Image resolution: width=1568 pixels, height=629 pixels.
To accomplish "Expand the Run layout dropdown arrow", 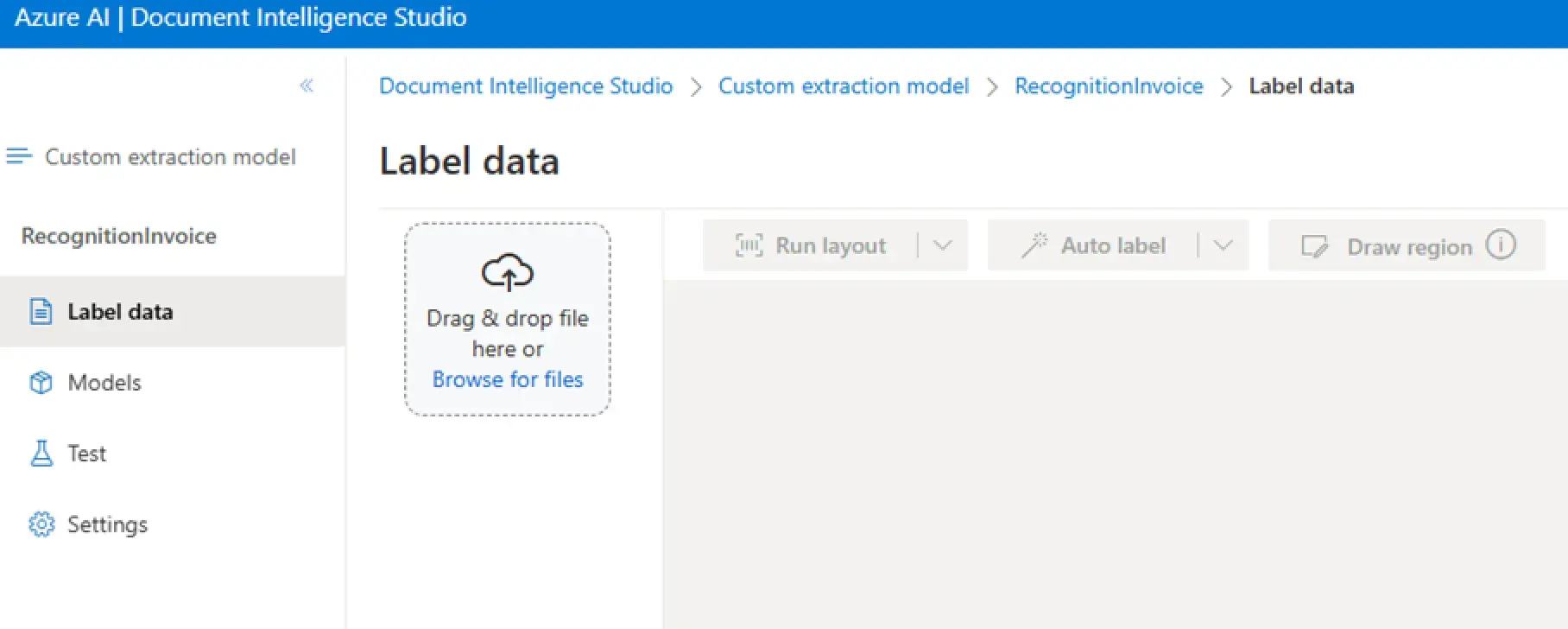I will pos(943,245).
